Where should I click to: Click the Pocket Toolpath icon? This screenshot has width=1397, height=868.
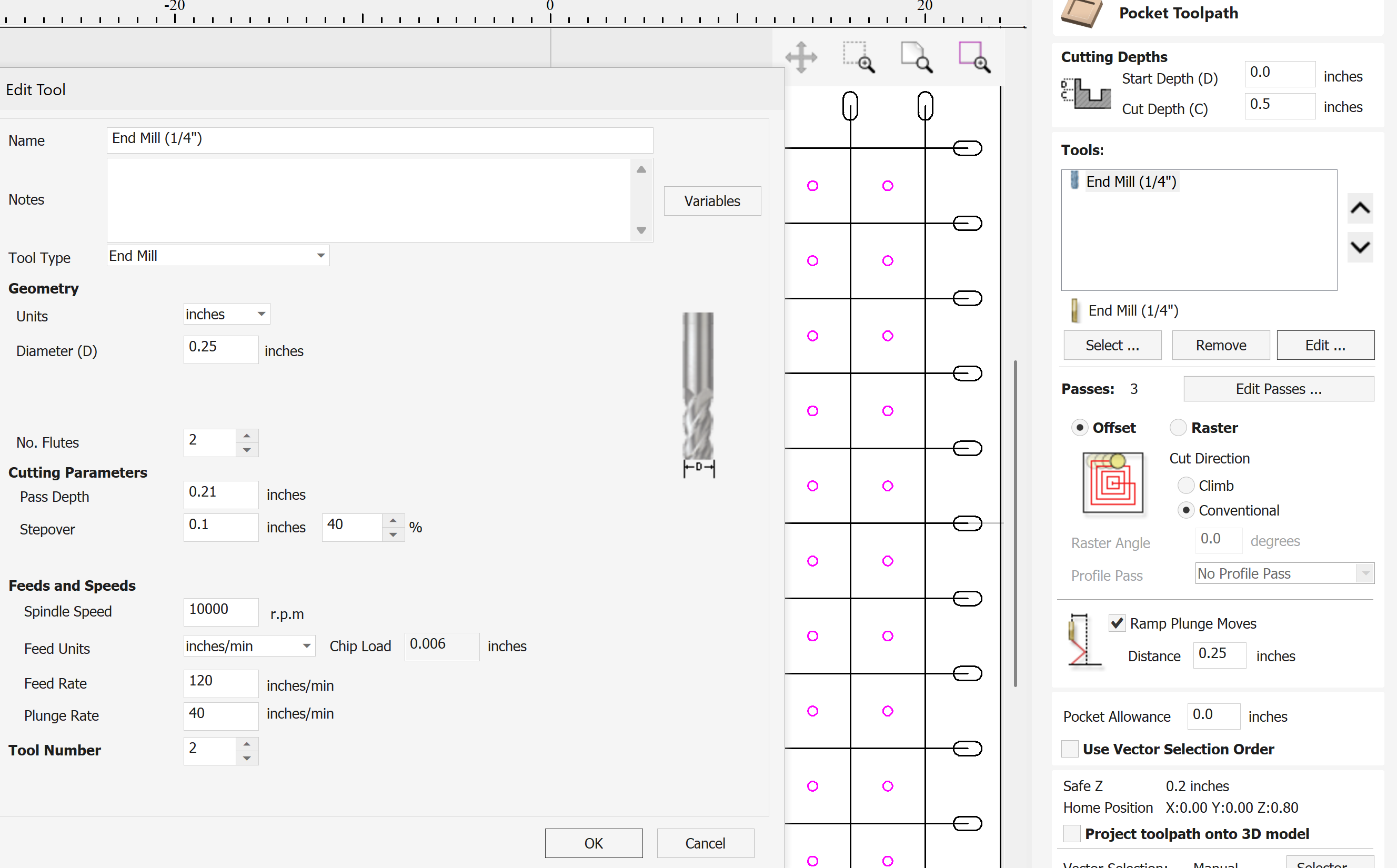click(1082, 13)
